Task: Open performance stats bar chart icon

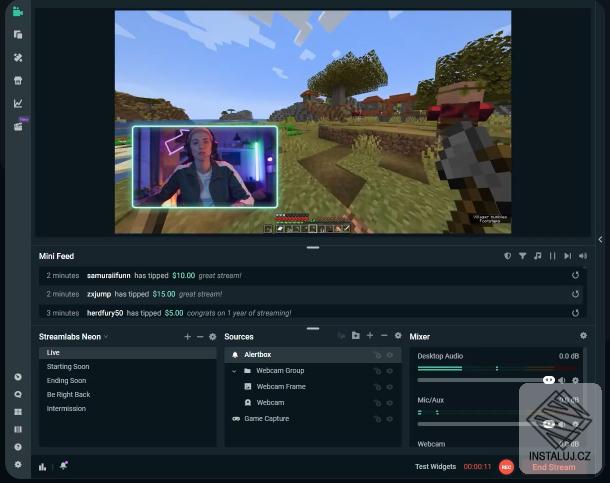Action: 42,467
